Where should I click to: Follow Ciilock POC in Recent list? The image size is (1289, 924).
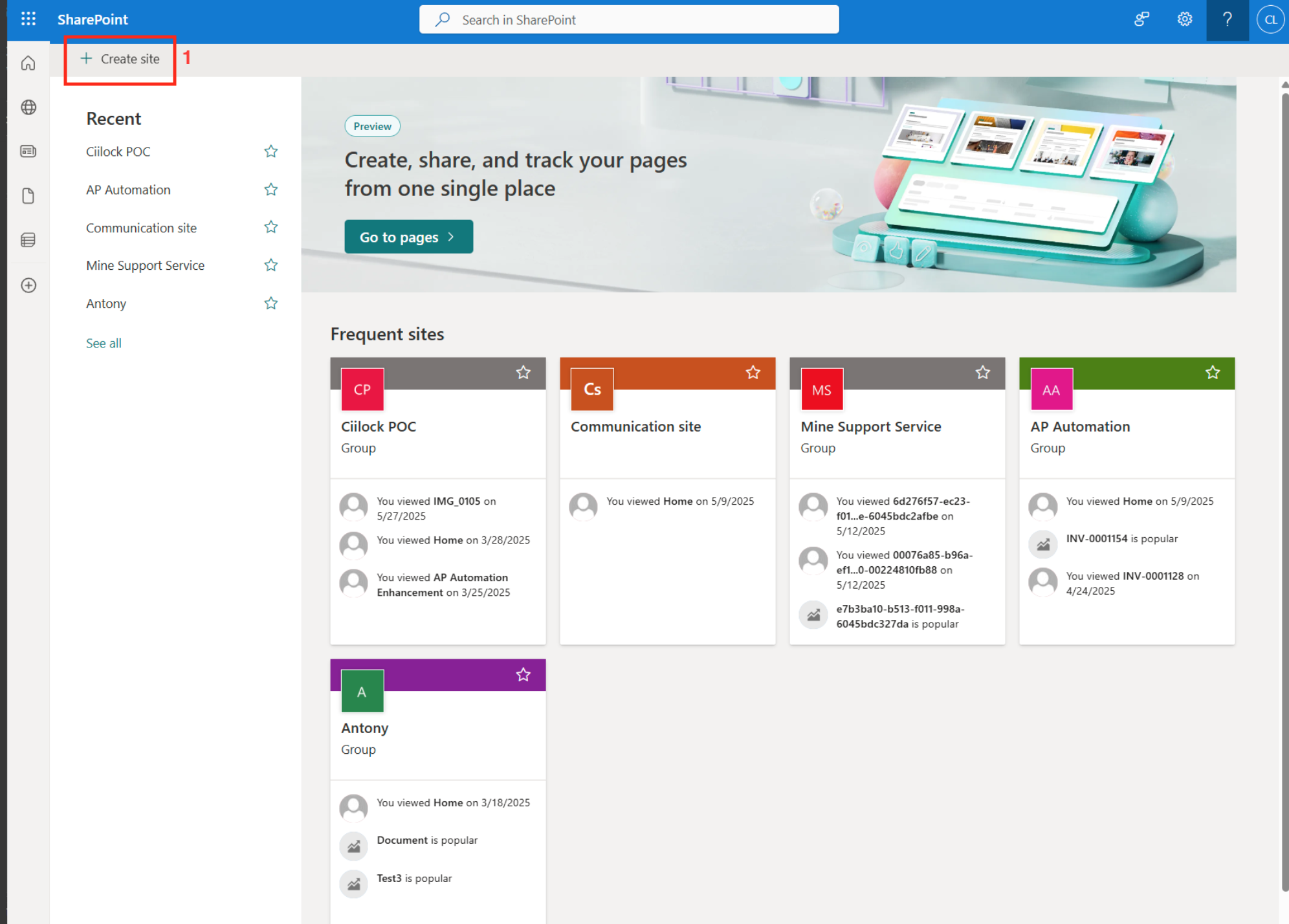pos(271,151)
